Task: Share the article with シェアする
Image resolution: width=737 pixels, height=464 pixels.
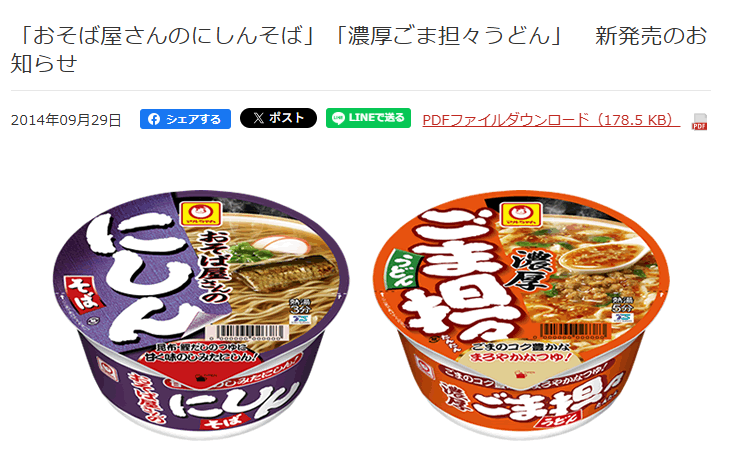Action: (185, 119)
